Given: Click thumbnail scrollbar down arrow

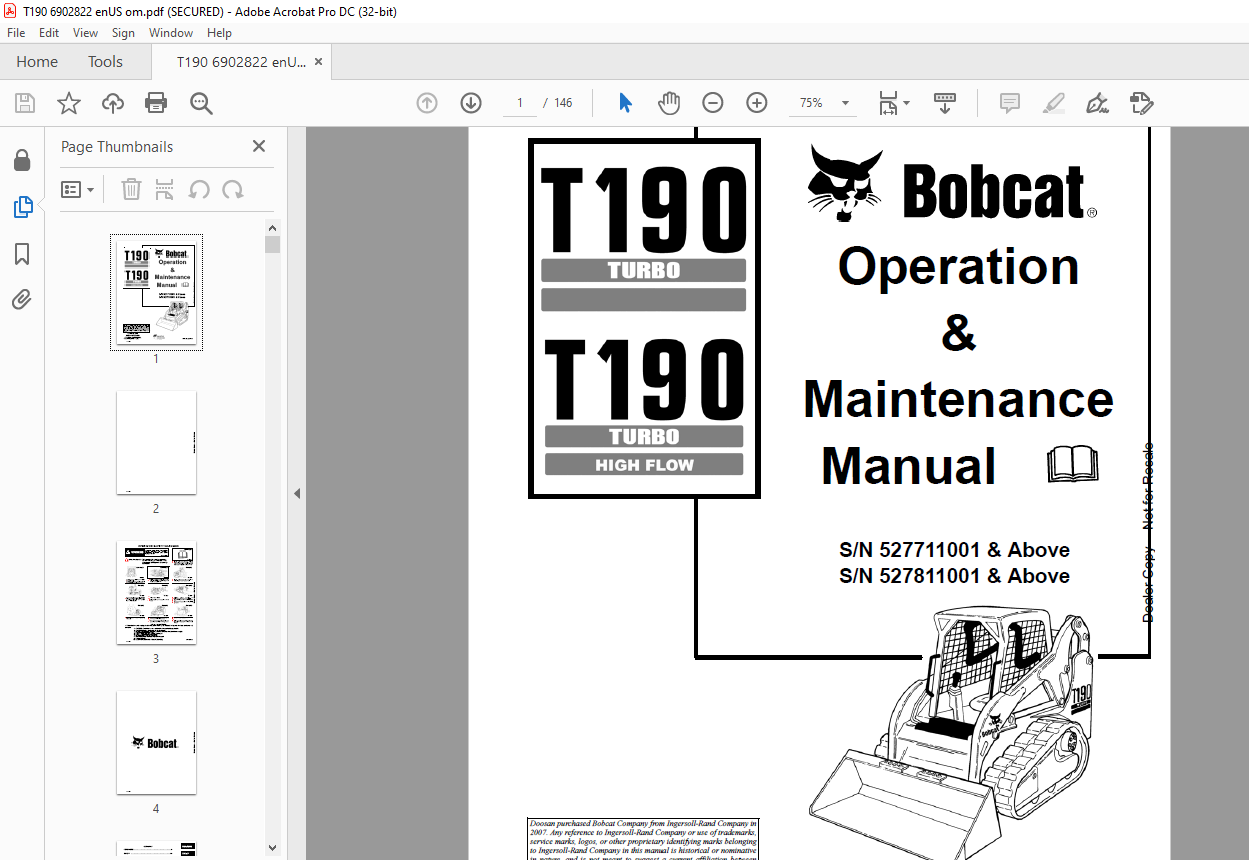Looking at the screenshot, I should tap(272, 847).
